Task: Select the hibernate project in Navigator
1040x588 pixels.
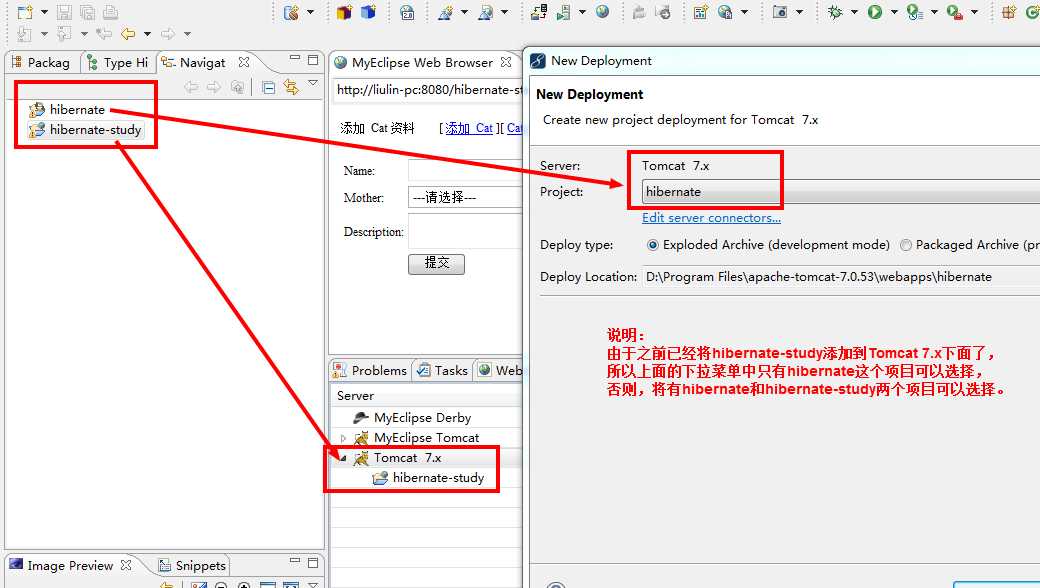Action: [x=67, y=109]
